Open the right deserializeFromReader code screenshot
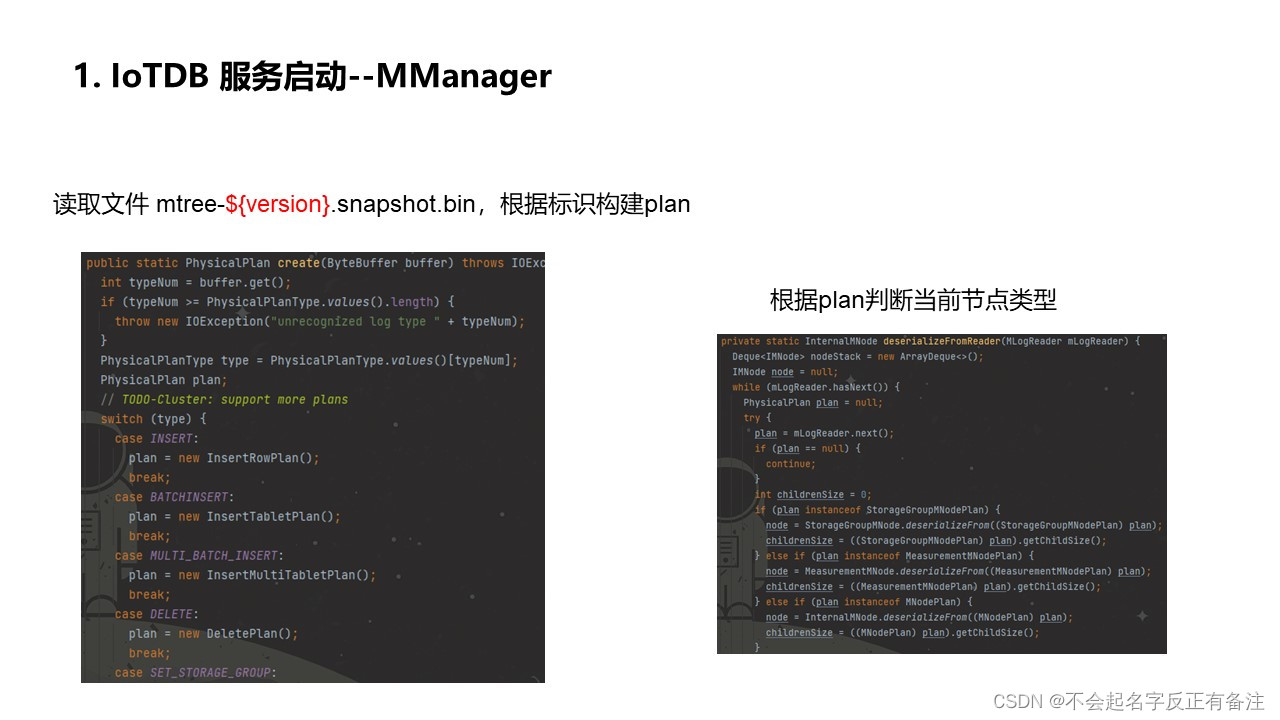1280x720 pixels. 942,494
